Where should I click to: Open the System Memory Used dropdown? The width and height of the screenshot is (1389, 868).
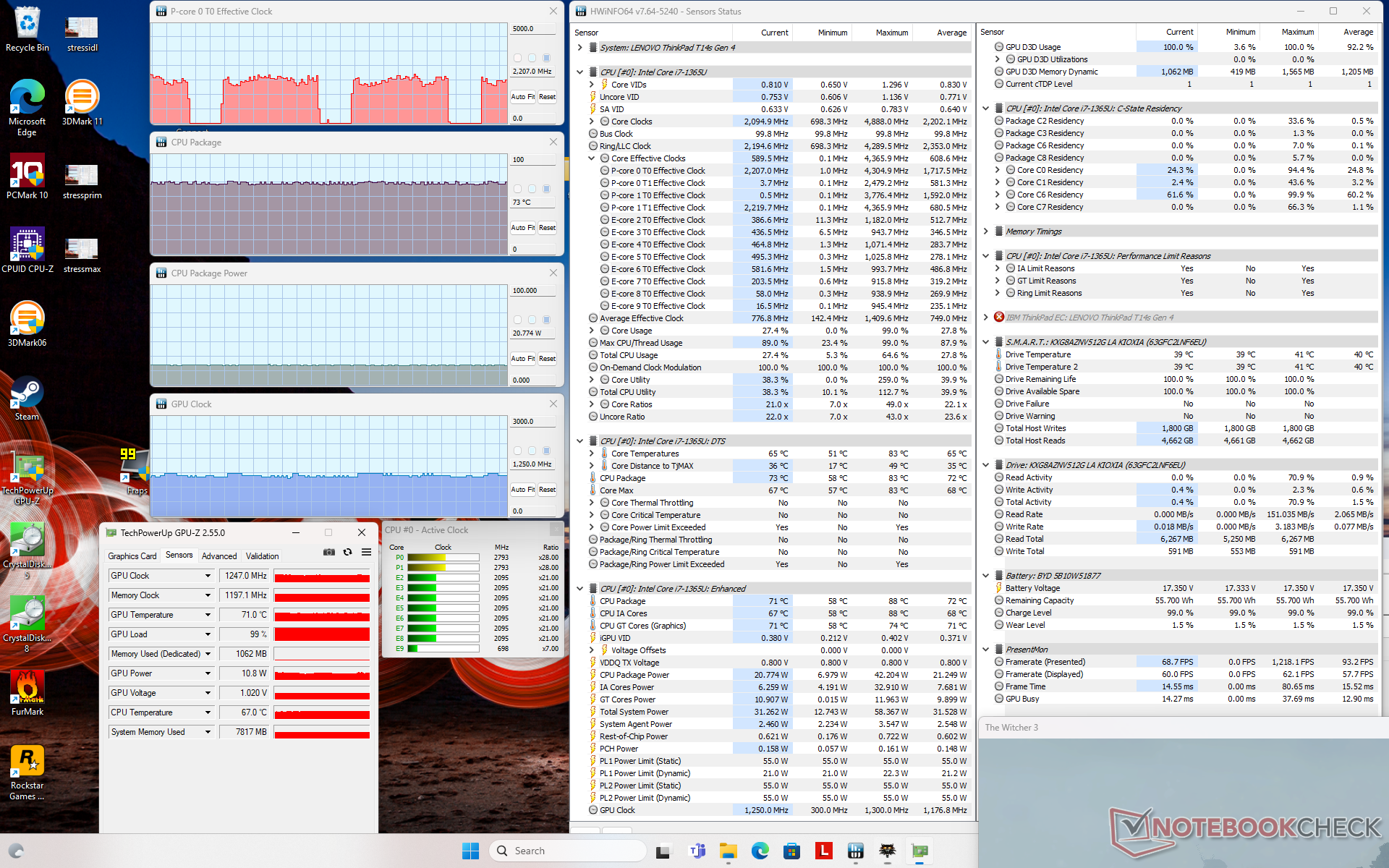coord(208,732)
